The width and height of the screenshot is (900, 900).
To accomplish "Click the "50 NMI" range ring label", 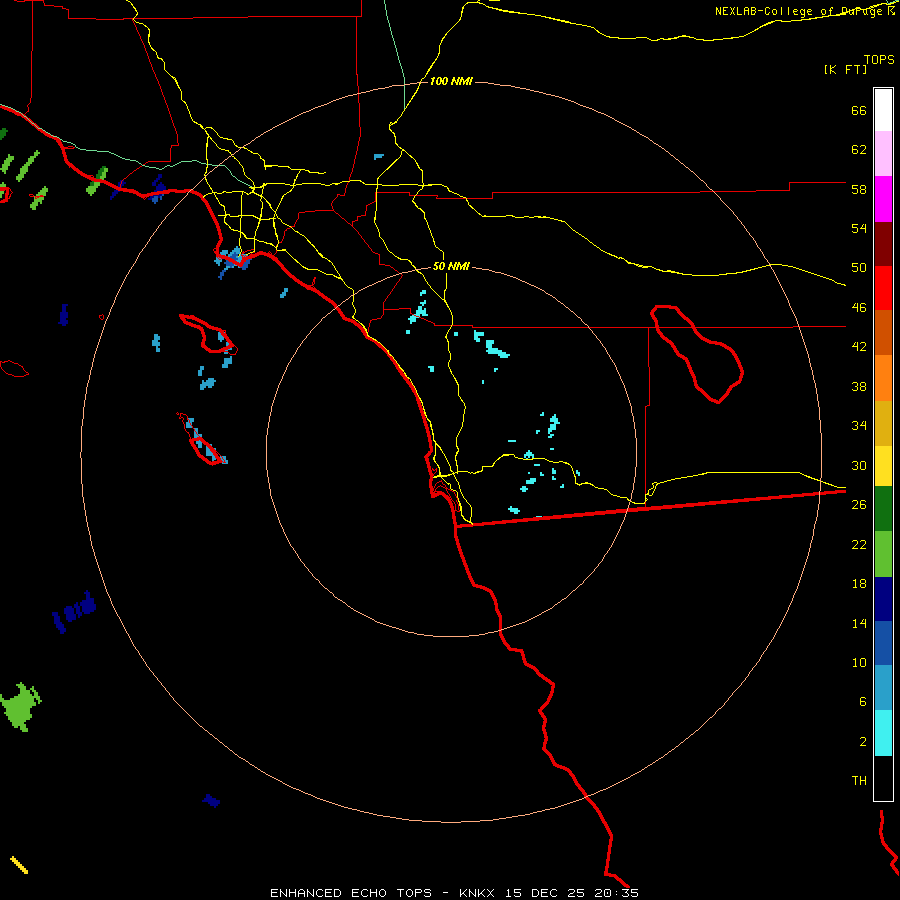I will click(451, 266).
